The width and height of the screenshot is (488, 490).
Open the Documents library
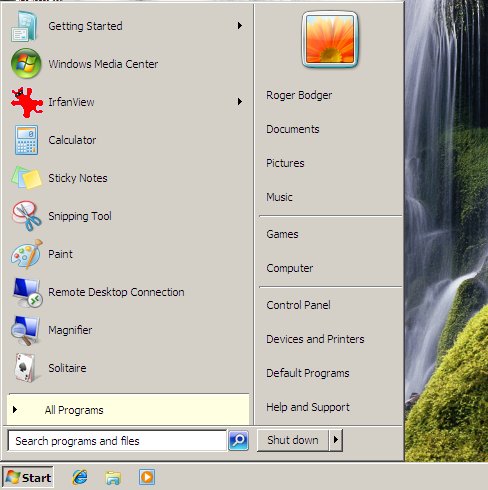tap(293, 129)
